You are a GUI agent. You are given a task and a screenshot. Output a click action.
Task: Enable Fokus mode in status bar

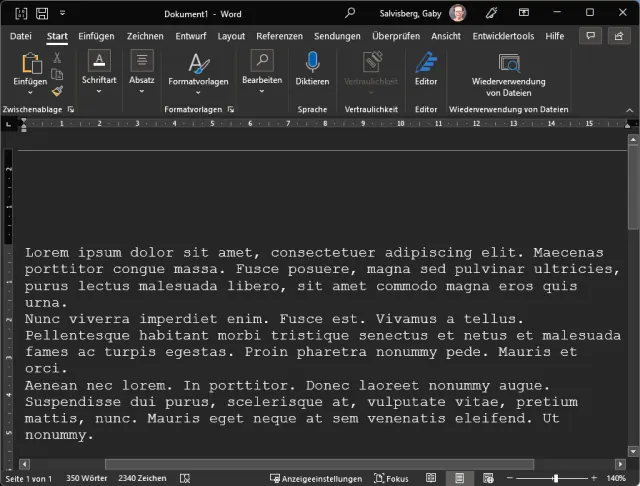(391, 479)
